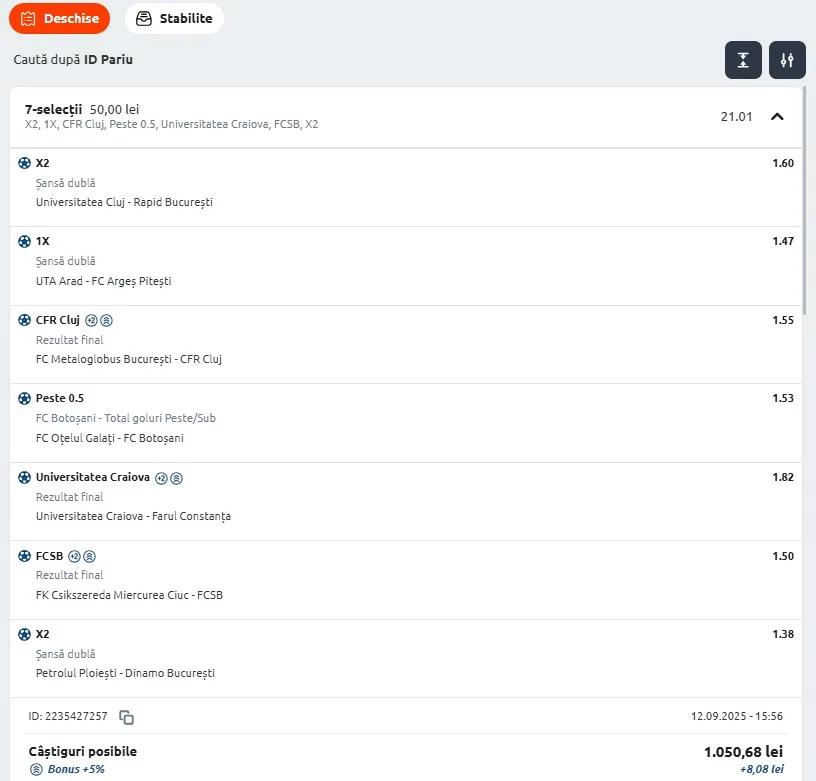The image size is (816, 781).
Task: Click the +2 badge next to Universitatea Craiova
Action: click(162, 478)
